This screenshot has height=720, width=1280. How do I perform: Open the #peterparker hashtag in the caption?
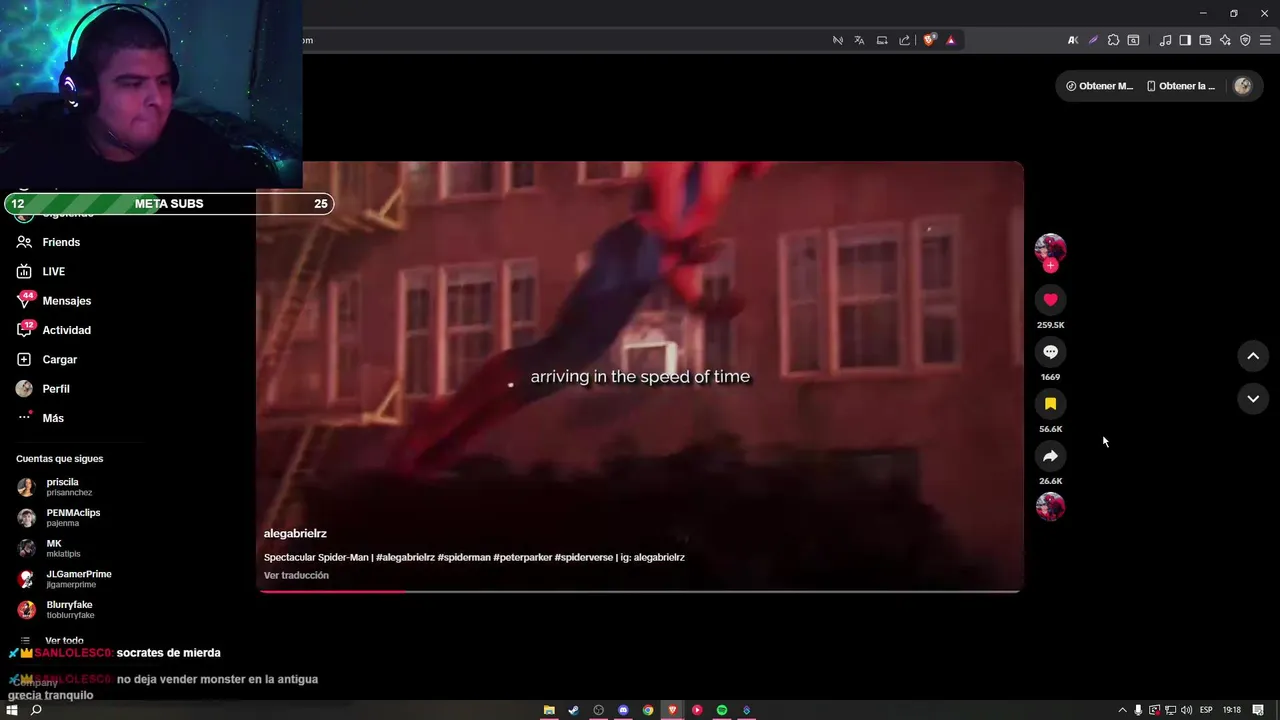point(523,557)
